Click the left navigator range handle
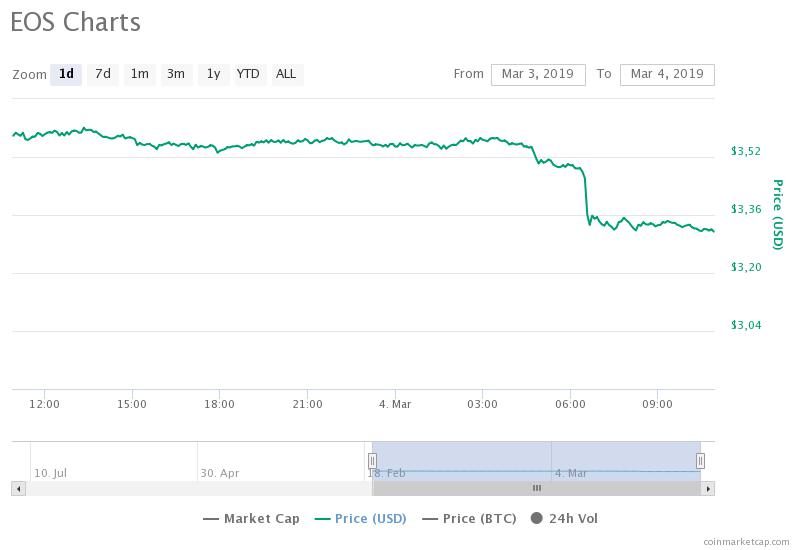Viewport: 800px width, 550px height. pos(372,461)
